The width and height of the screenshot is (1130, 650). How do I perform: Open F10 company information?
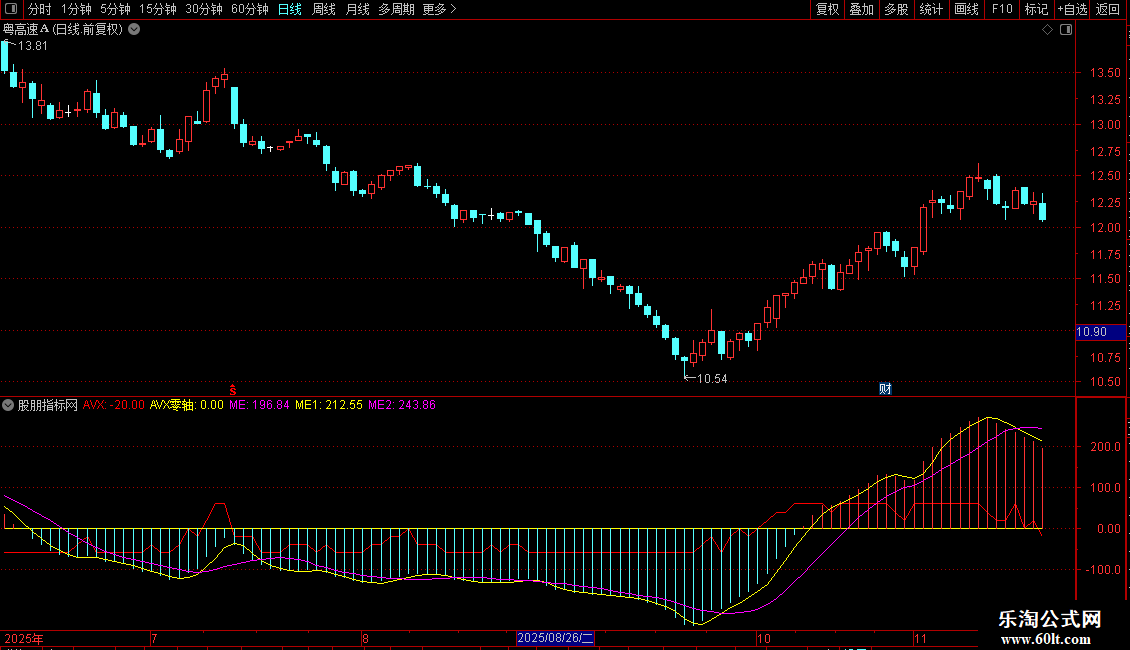point(1001,9)
